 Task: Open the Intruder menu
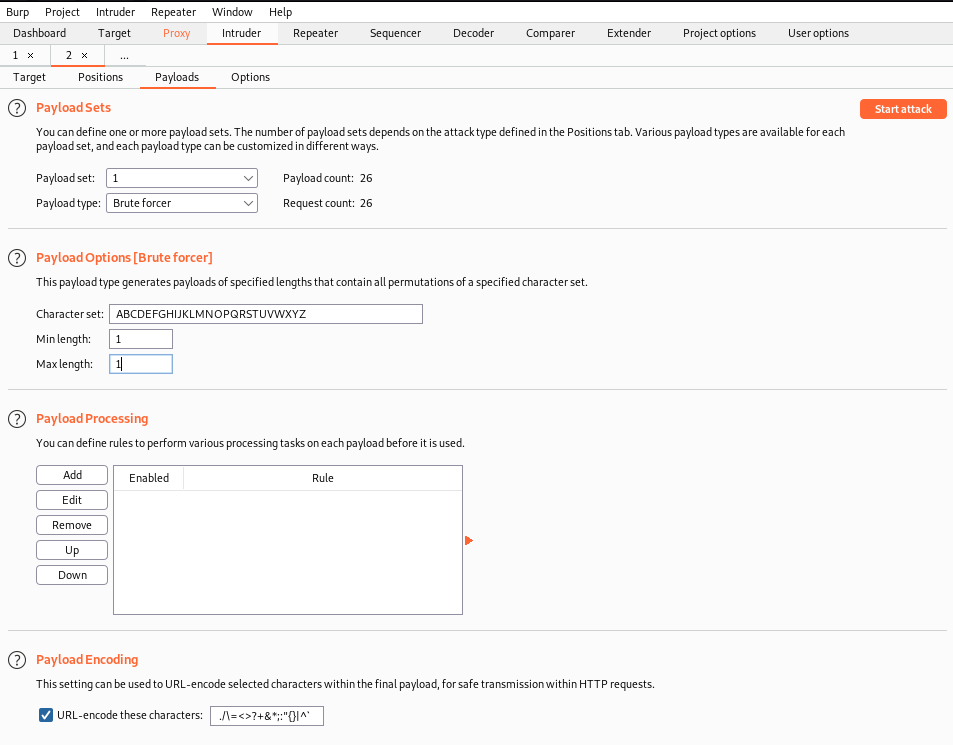pyautogui.click(x=115, y=12)
